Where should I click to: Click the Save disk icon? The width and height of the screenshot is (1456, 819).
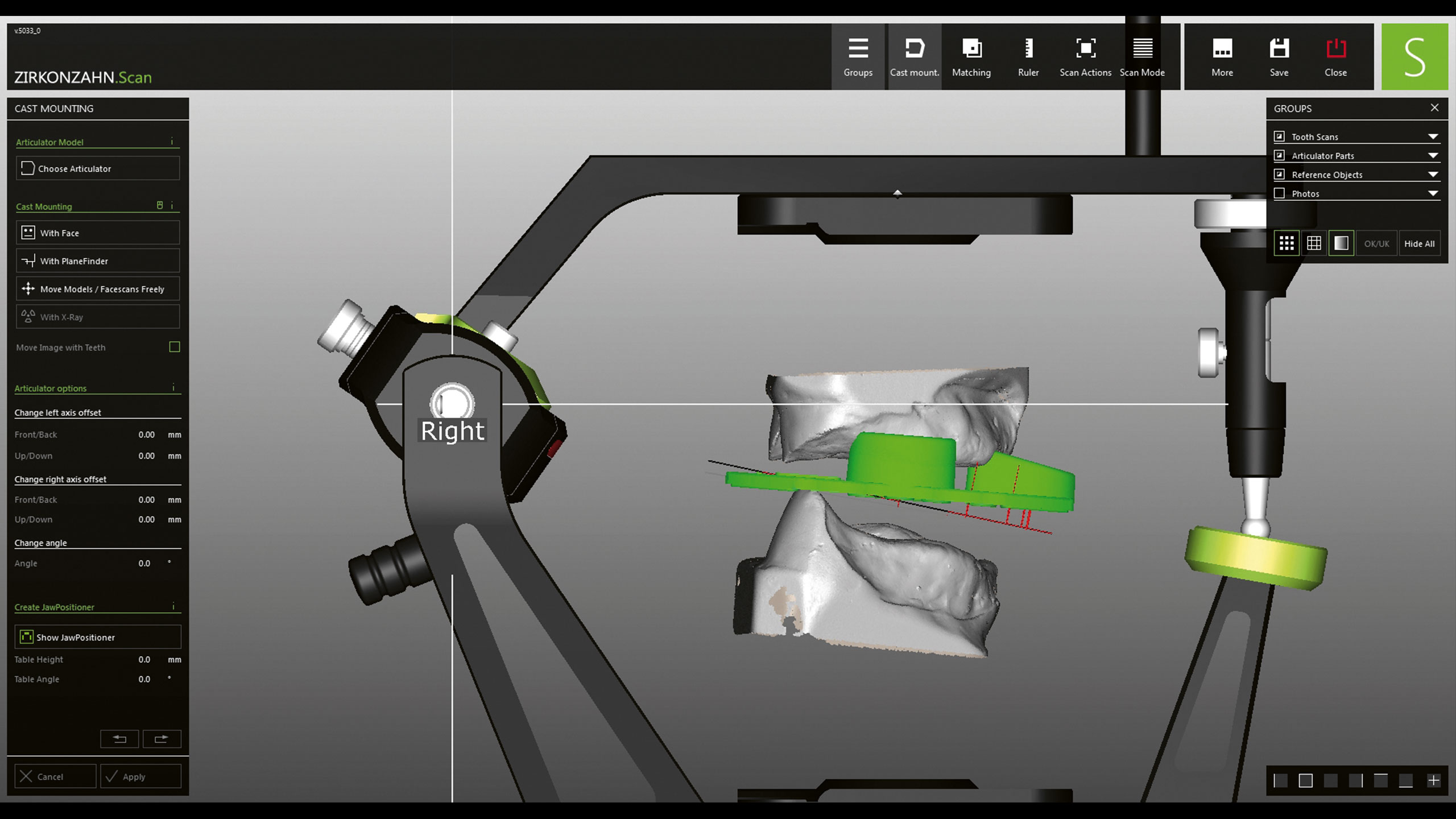coord(1279,49)
